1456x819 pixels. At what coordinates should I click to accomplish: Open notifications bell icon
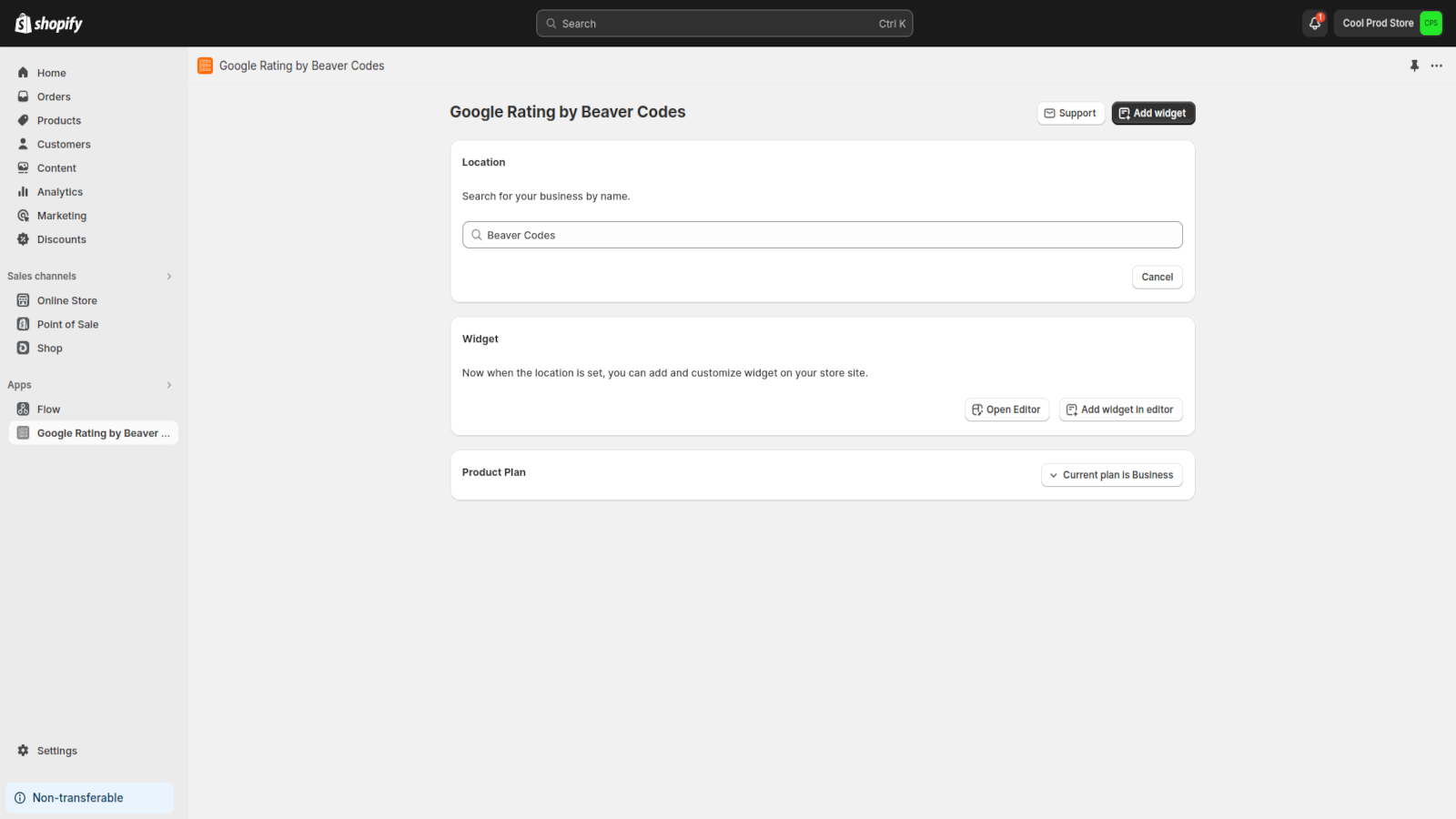(x=1315, y=24)
